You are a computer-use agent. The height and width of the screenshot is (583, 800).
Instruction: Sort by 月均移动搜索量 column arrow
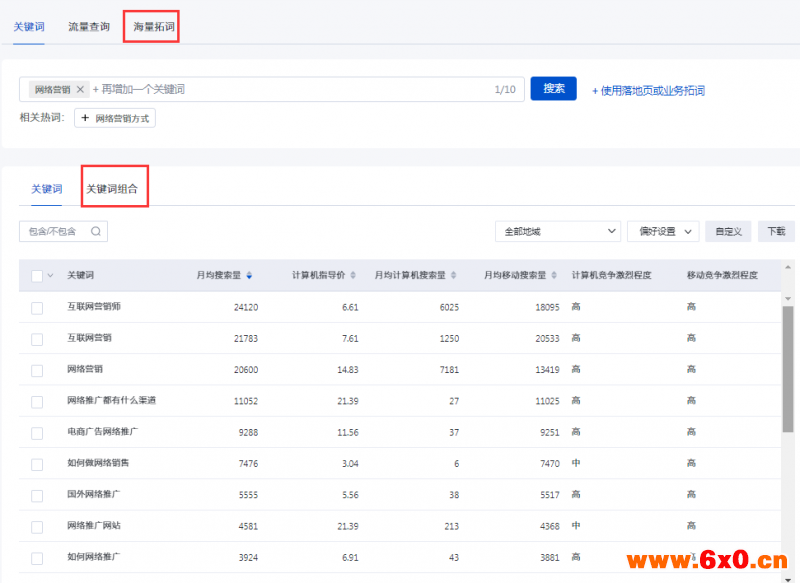pos(554,275)
